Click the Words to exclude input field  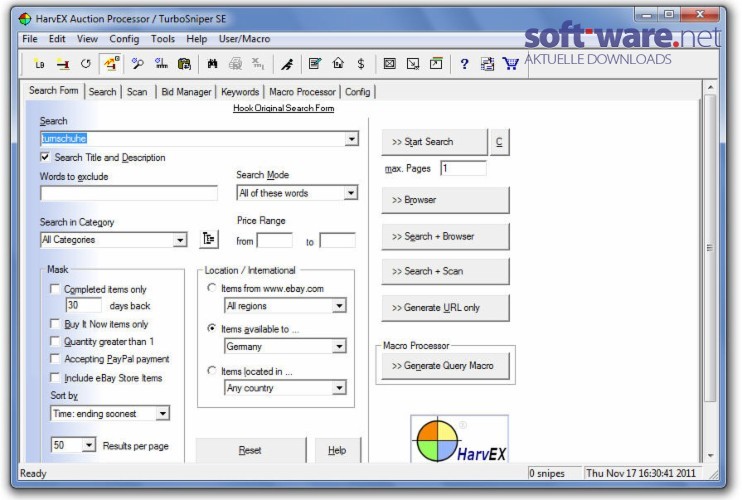(129, 193)
